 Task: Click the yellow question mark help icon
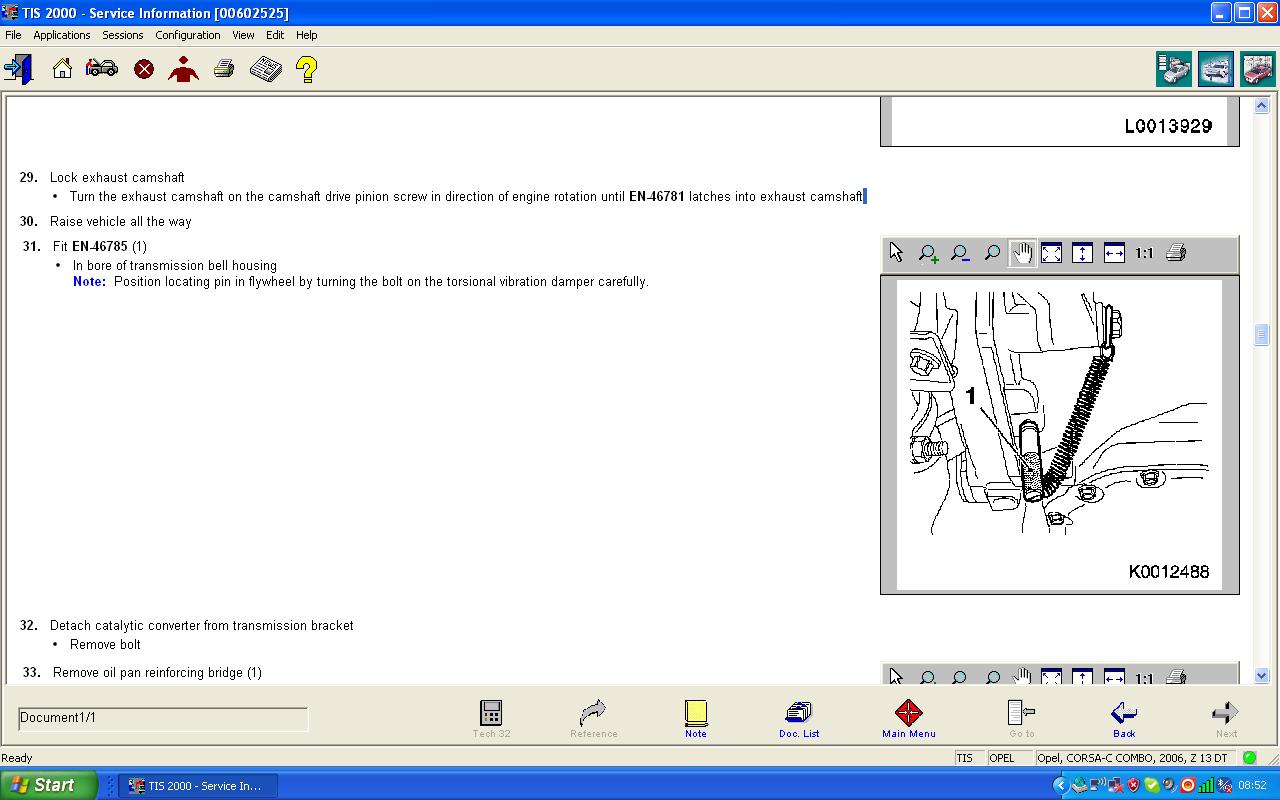tap(306, 69)
